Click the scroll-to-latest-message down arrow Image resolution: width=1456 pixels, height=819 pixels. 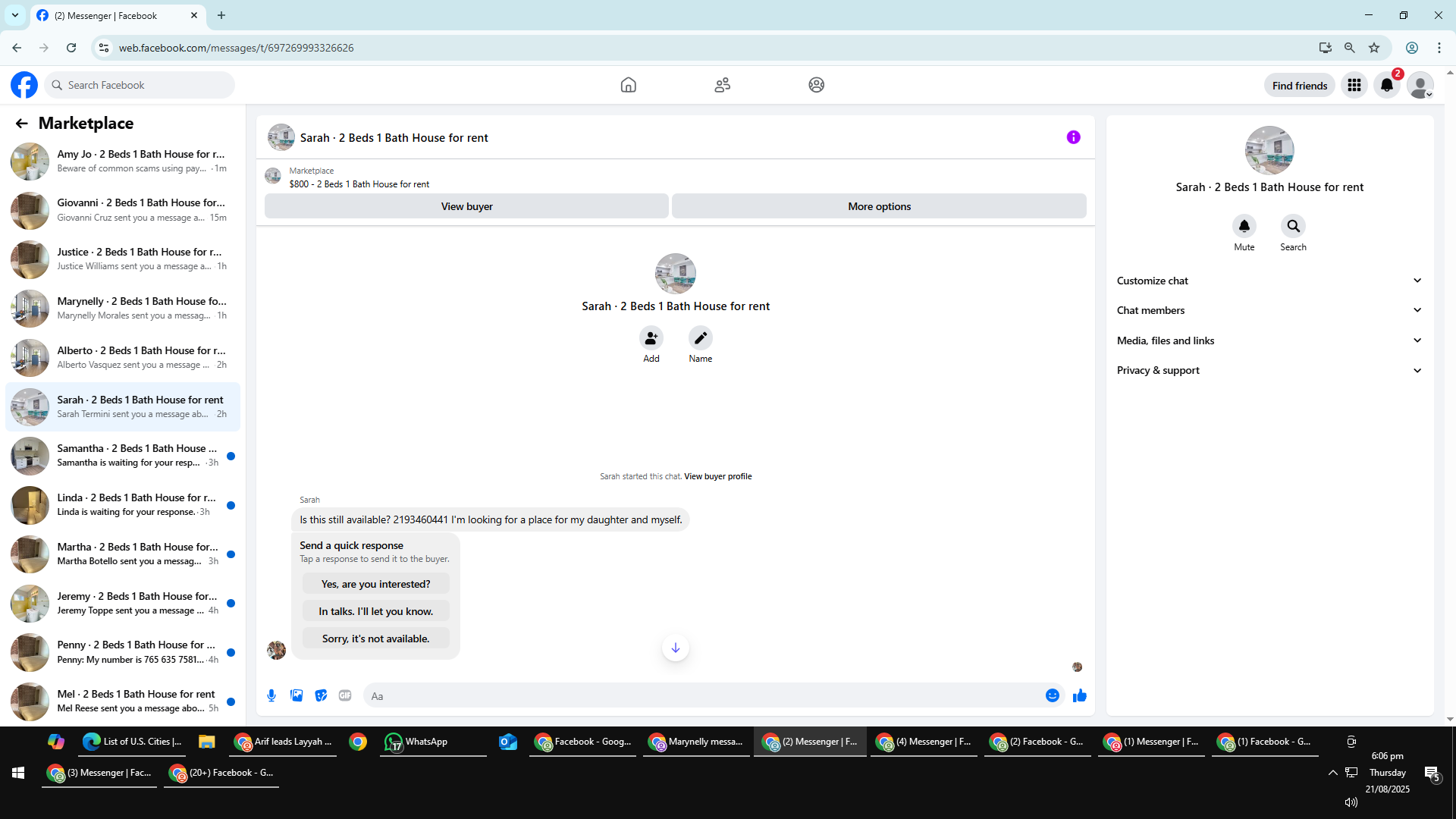click(x=675, y=648)
